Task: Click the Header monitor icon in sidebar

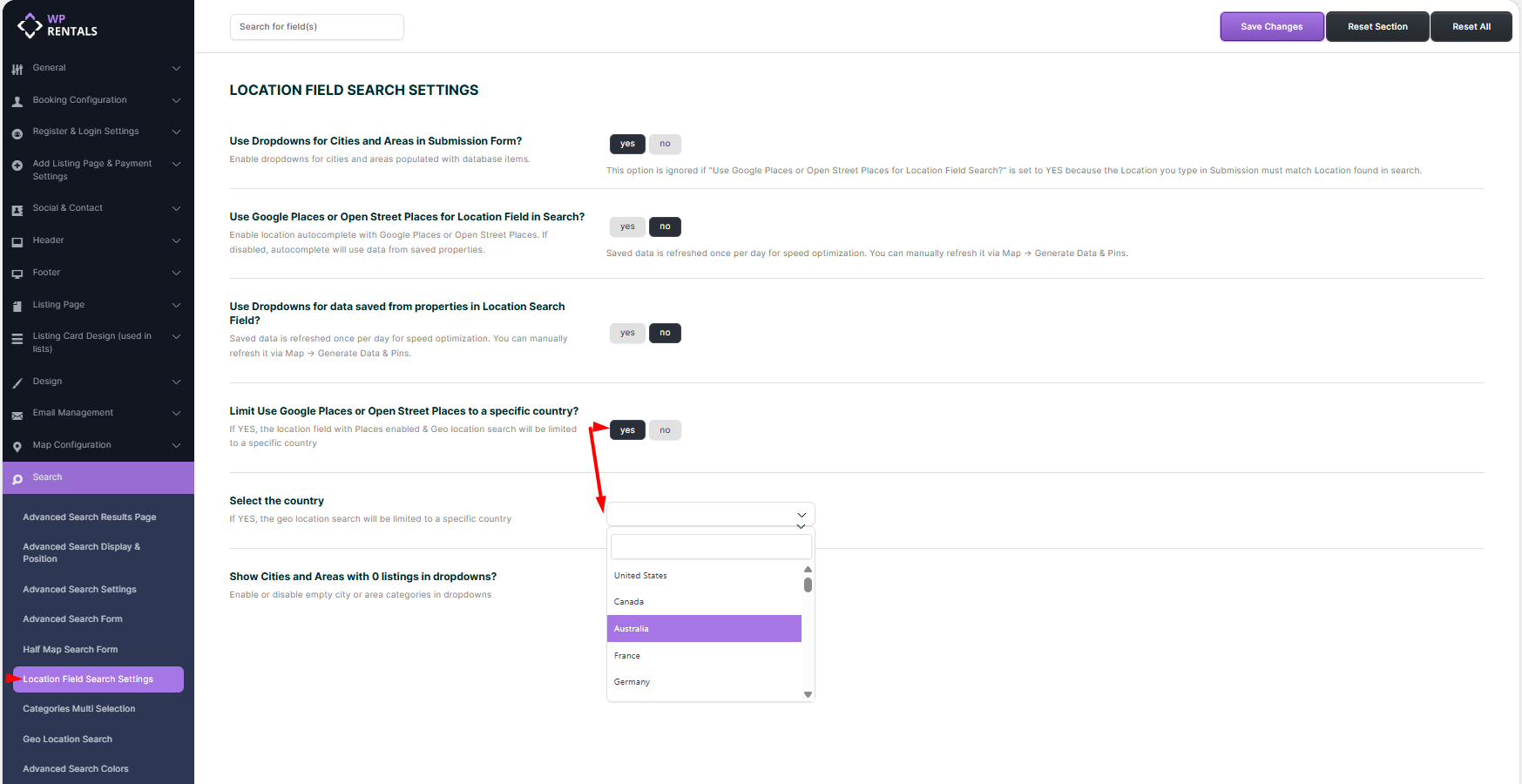Action: point(17,241)
